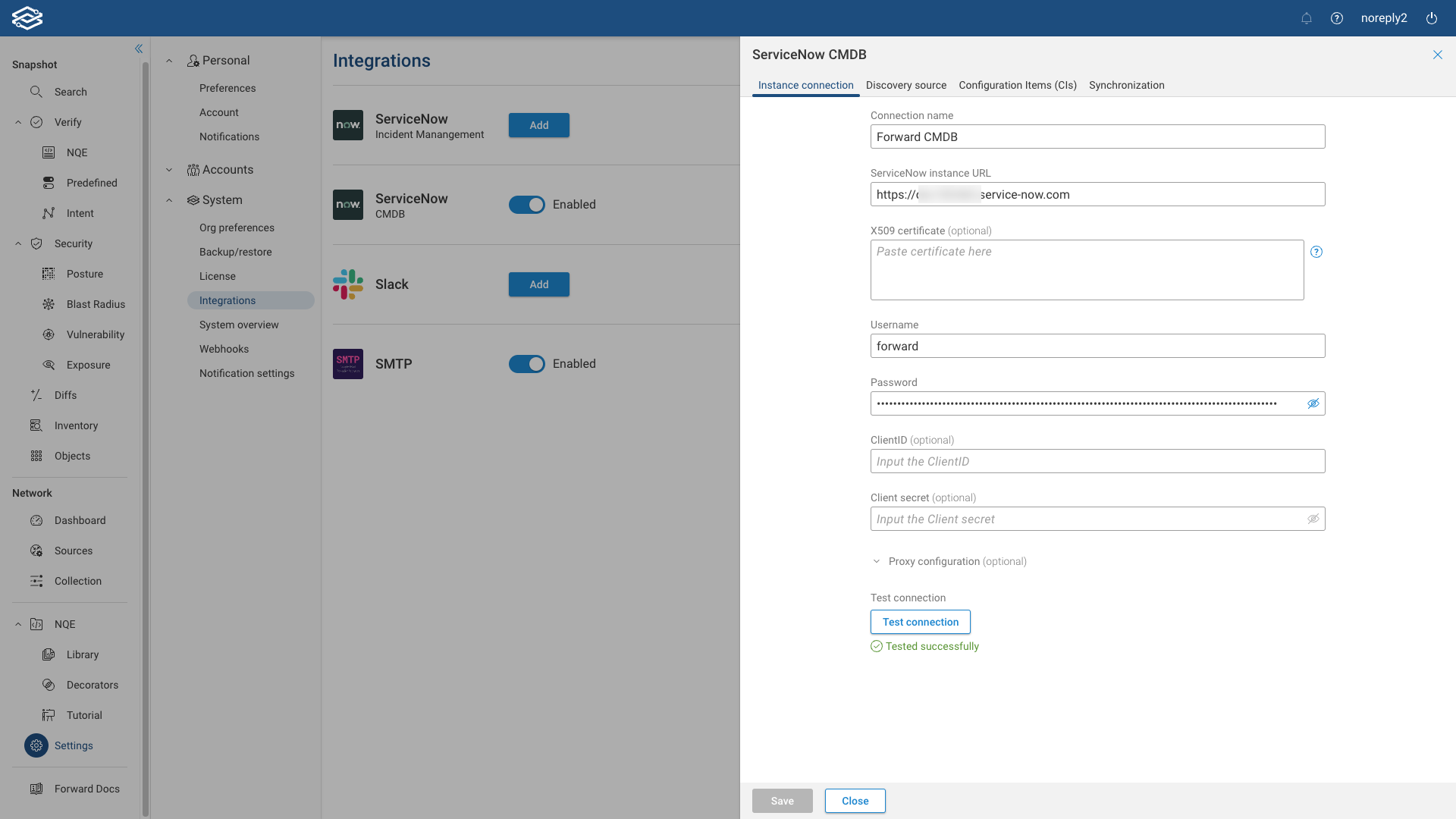Open Blast Radius from sidebar
The height and width of the screenshot is (819, 1456).
click(96, 304)
